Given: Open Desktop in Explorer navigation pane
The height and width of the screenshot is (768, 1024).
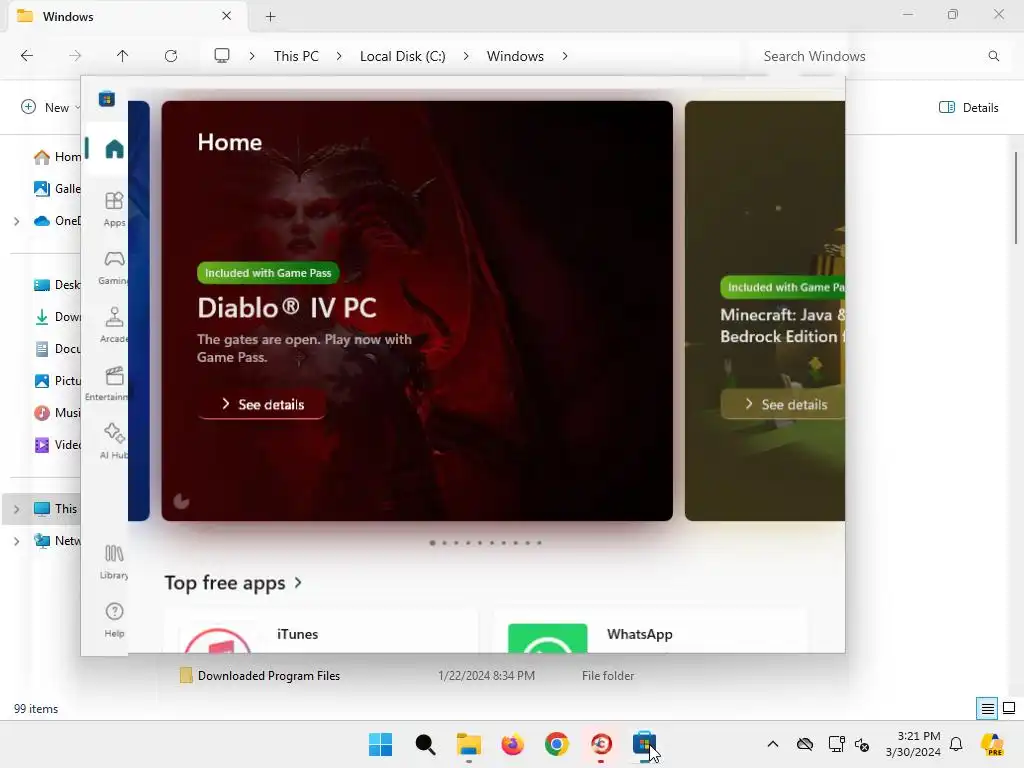Looking at the screenshot, I should tap(57, 285).
